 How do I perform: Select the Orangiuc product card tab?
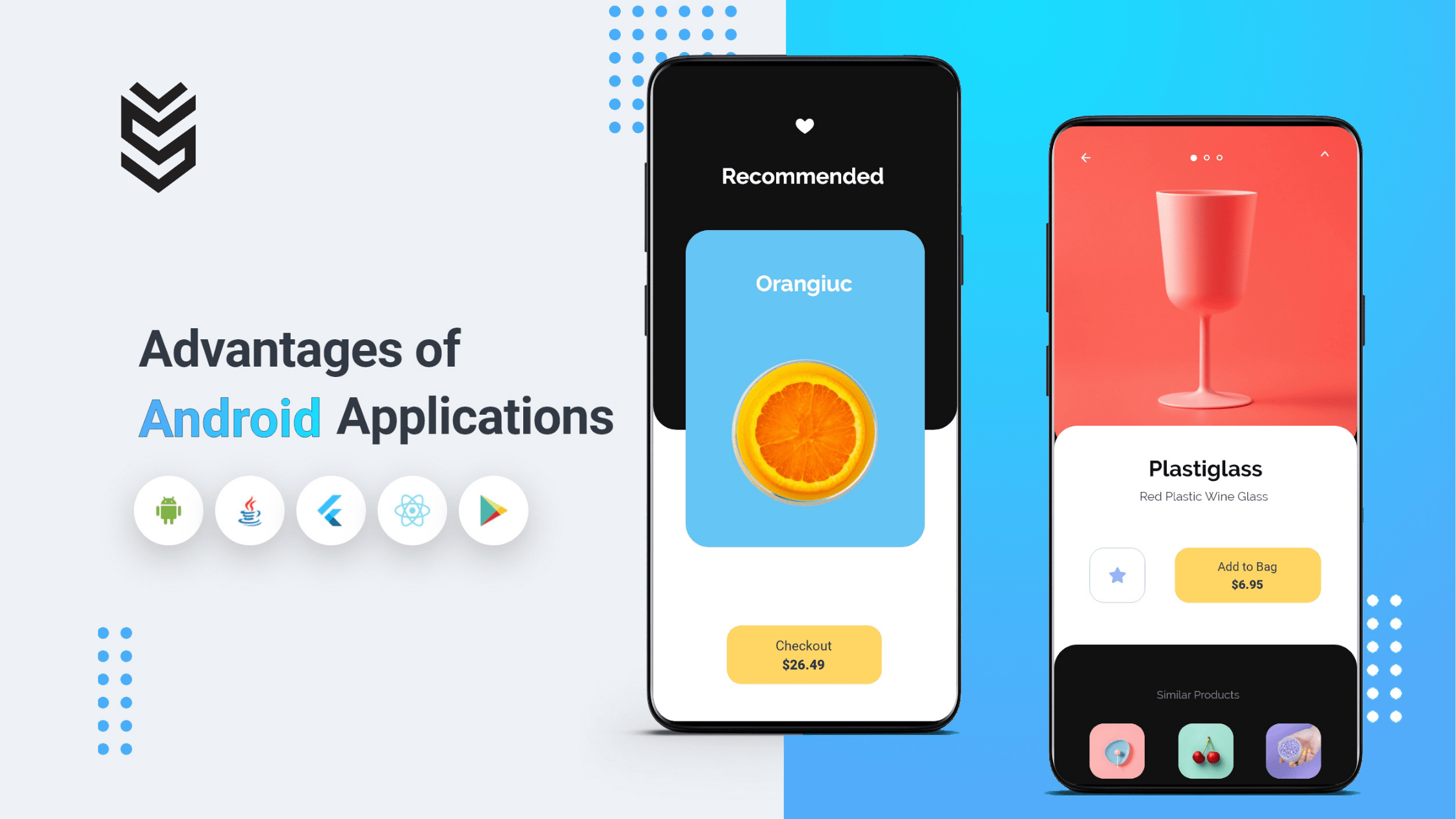click(803, 390)
